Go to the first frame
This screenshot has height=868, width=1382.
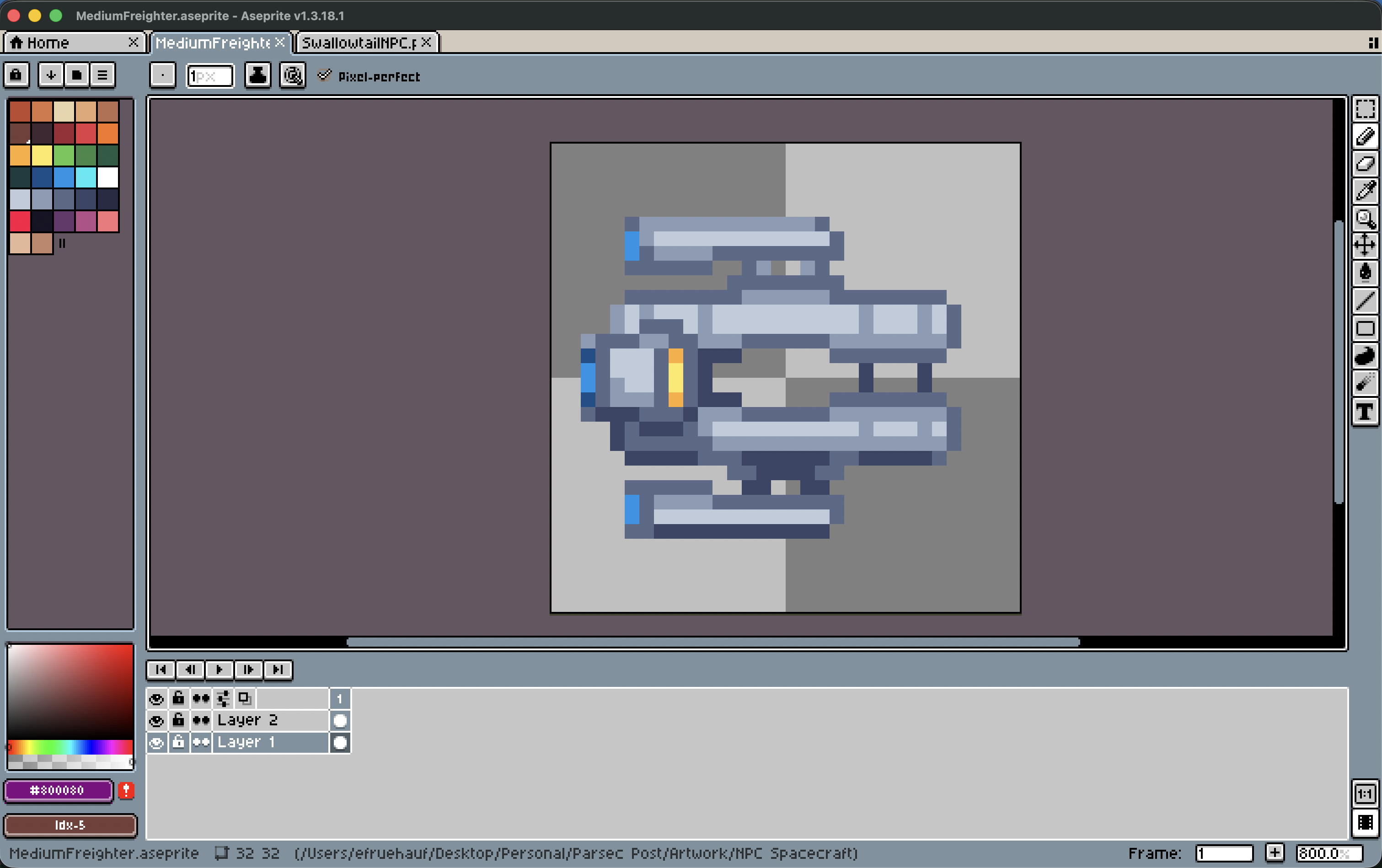(161, 670)
